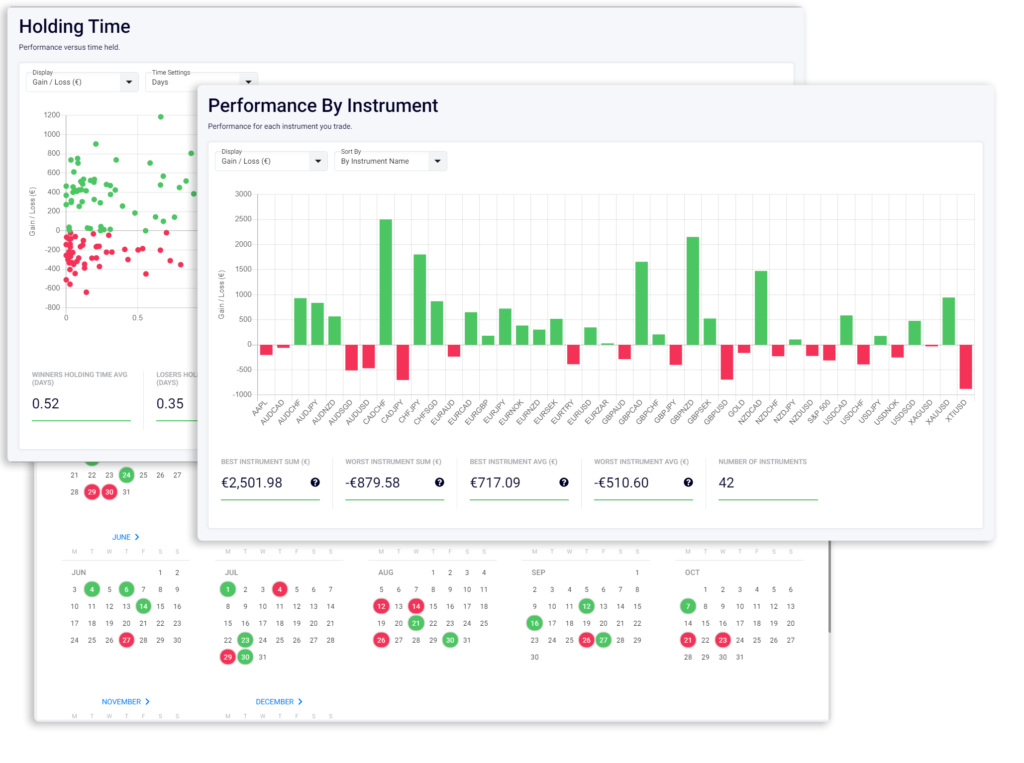Click the green GBPNZD bar in chart
Viewport: 1024px width, 763px height.
pyautogui.click(x=692, y=290)
